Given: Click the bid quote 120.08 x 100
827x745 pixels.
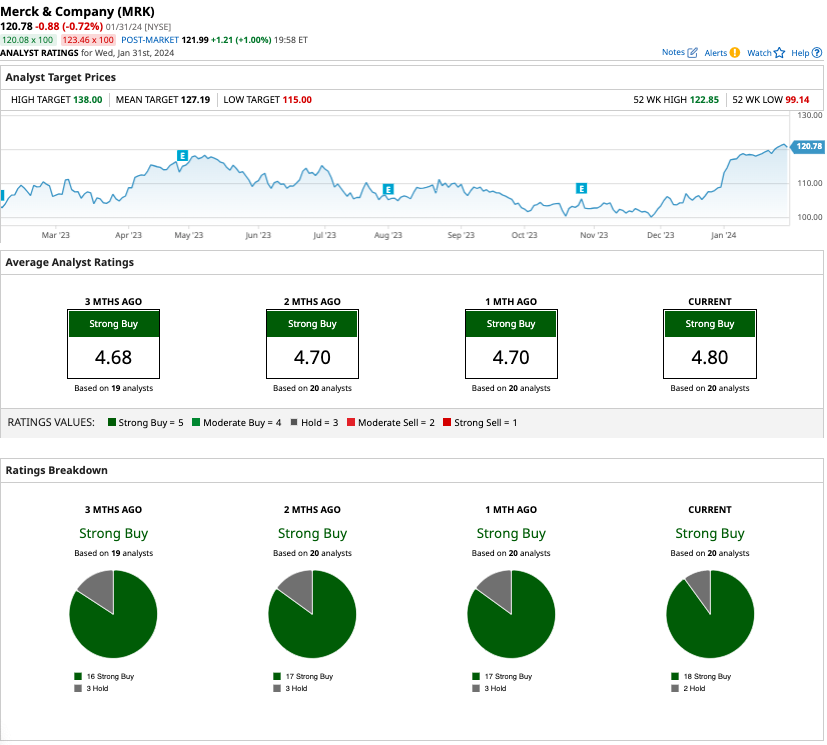Looking at the screenshot, I should (27, 40).
